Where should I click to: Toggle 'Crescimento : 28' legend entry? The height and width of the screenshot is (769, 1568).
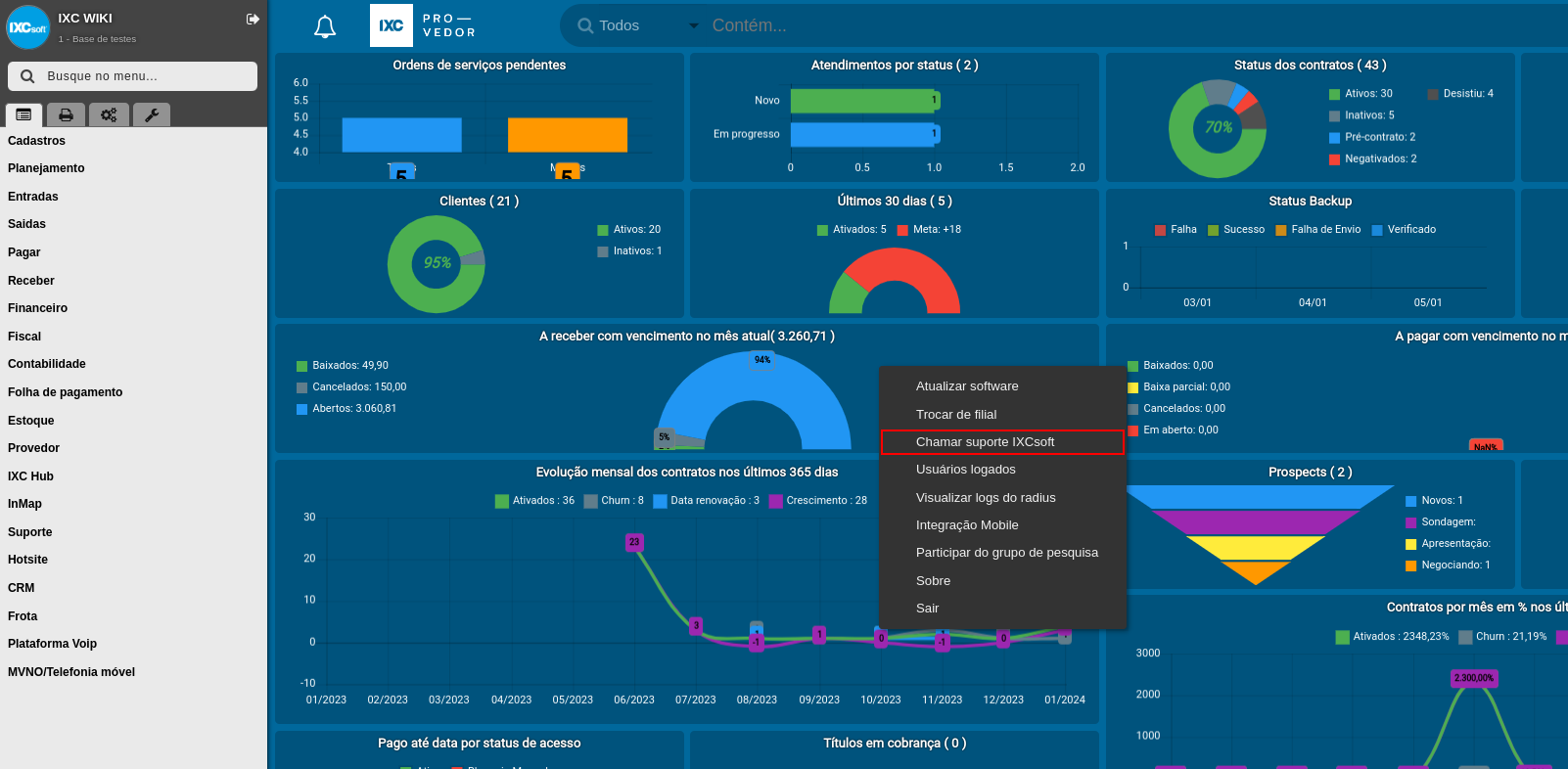pos(818,501)
